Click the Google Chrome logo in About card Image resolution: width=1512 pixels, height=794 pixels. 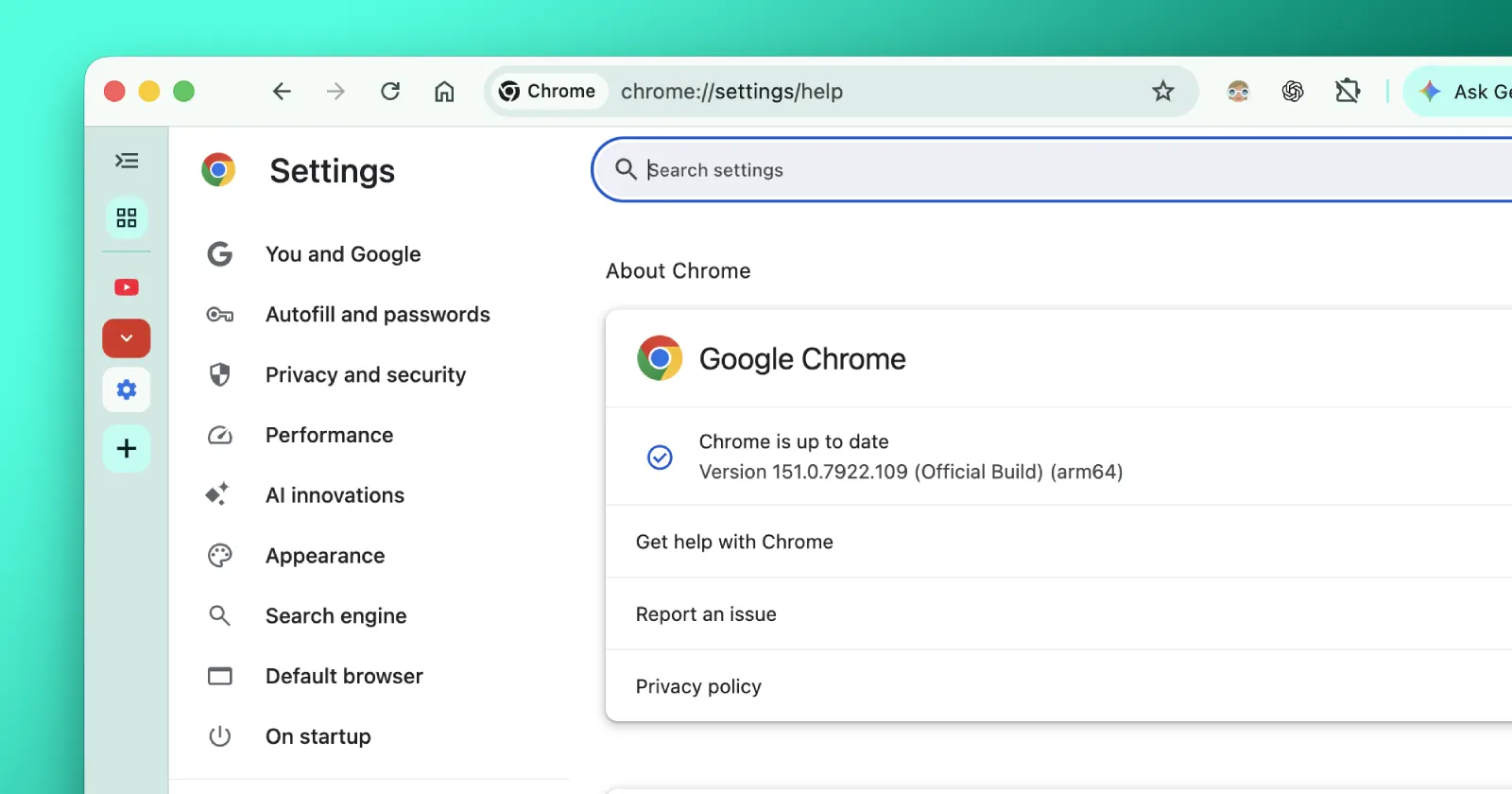(x=660, y=358)
